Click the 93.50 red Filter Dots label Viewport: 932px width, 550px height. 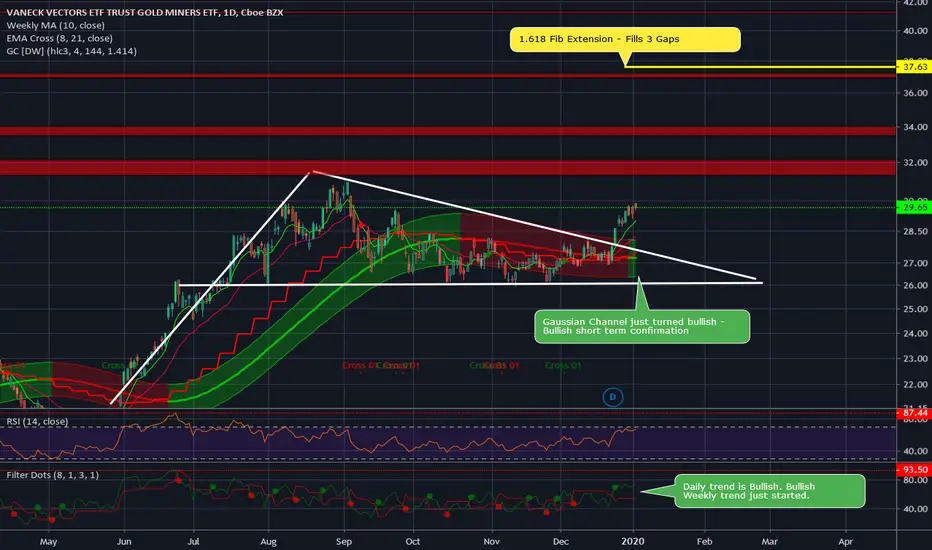(914, 470)
